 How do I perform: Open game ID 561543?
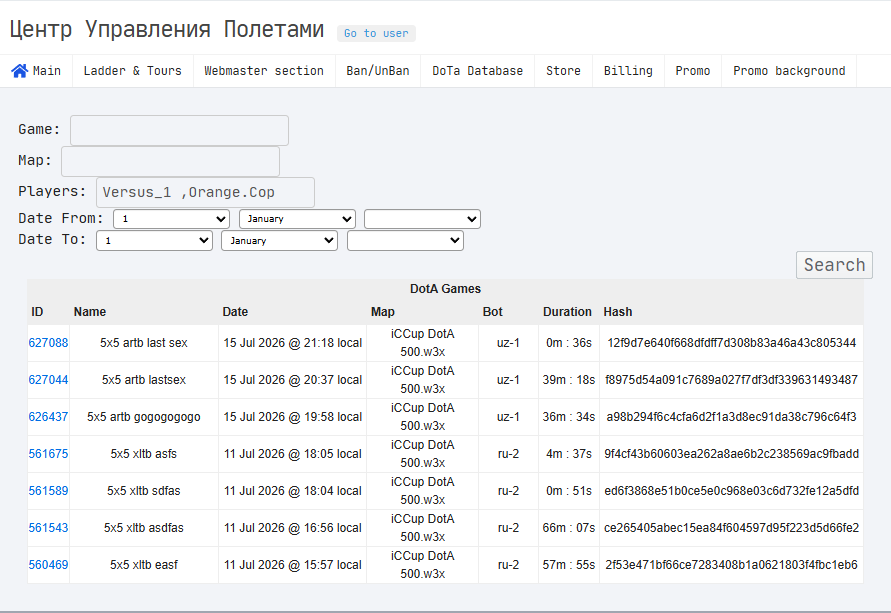[x=48, y=527]
